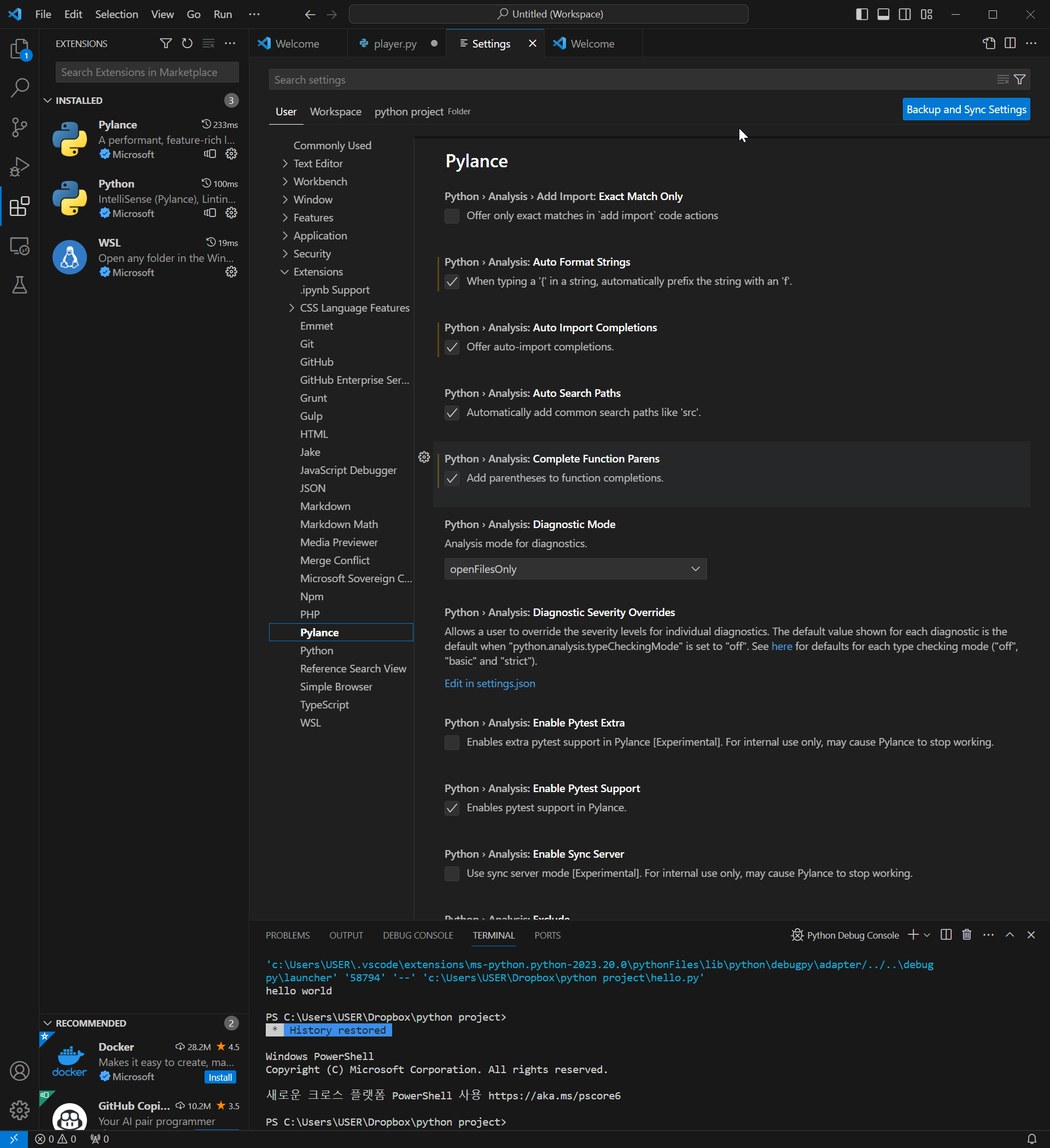Screen dimensions: 1050x1148
Task: Split the editor right
Action: coord(1010,43)
